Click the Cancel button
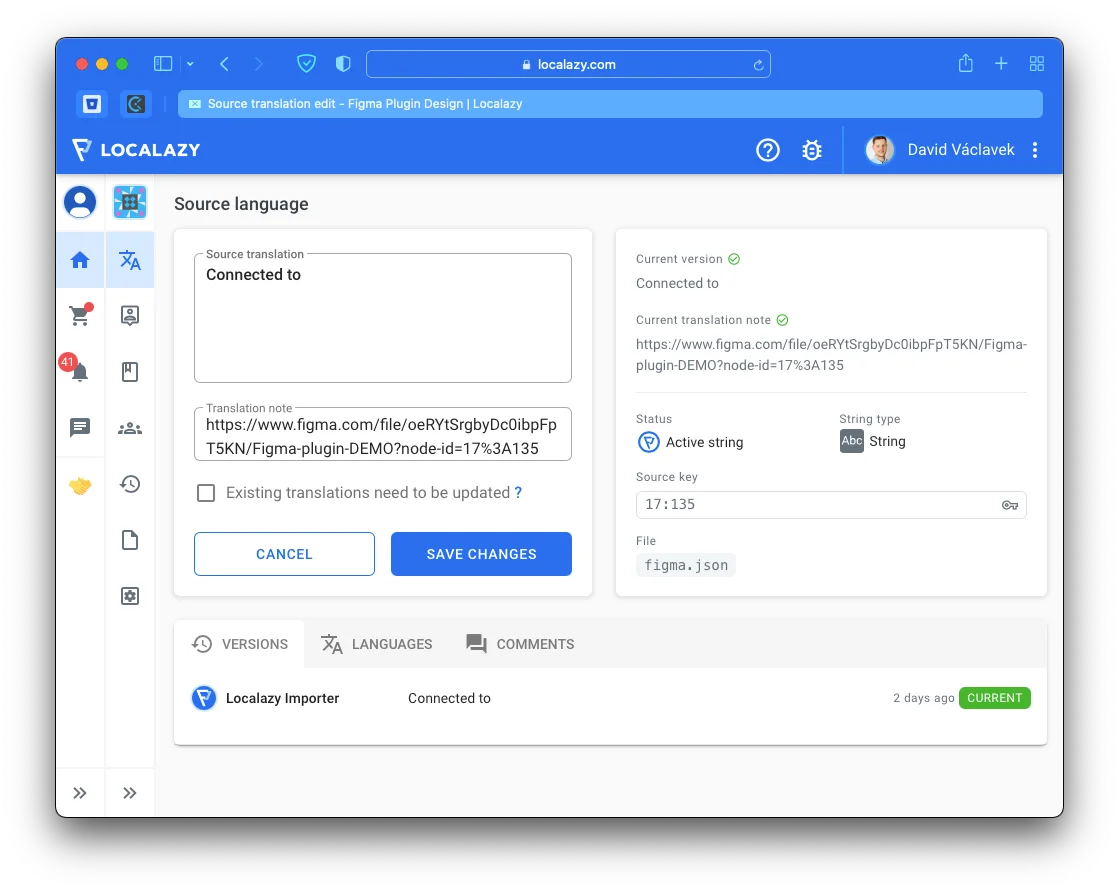This screenshot has height=891, width=1119. tap(284, 554)
